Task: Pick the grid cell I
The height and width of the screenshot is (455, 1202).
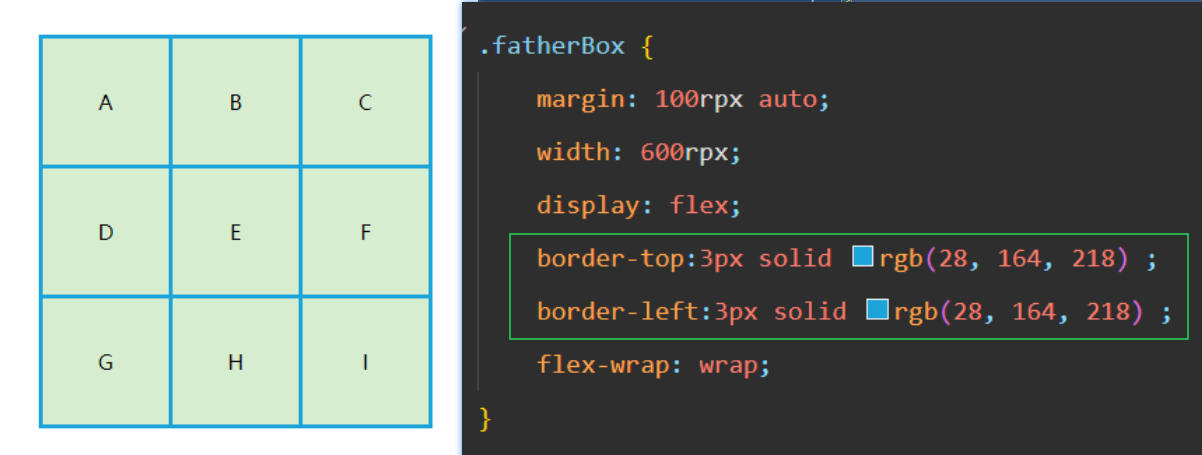Action: (x=366, y=362)
